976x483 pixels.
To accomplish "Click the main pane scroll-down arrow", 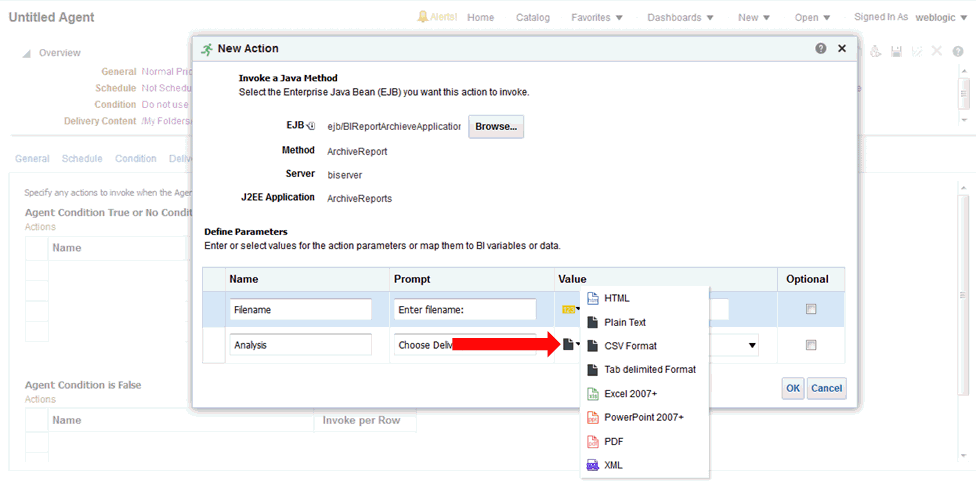I will click(x=964, y=456).
